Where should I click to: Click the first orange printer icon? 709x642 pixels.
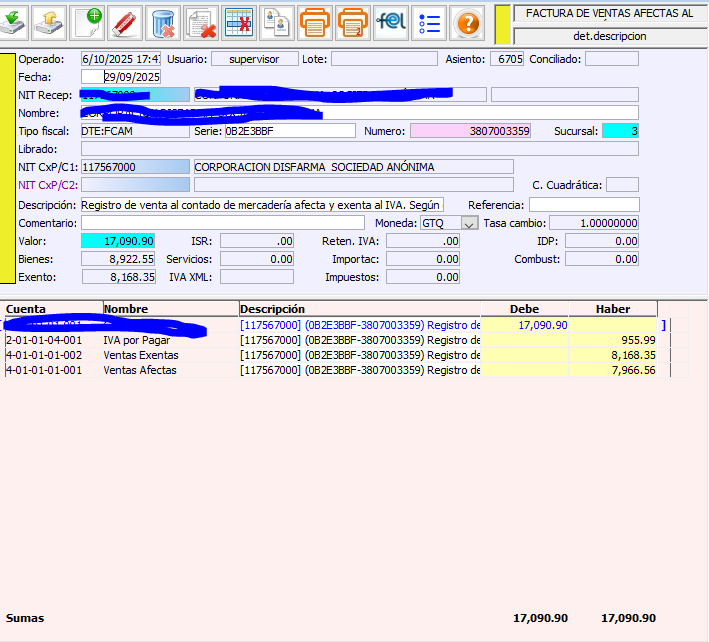[x=314, y=21]
